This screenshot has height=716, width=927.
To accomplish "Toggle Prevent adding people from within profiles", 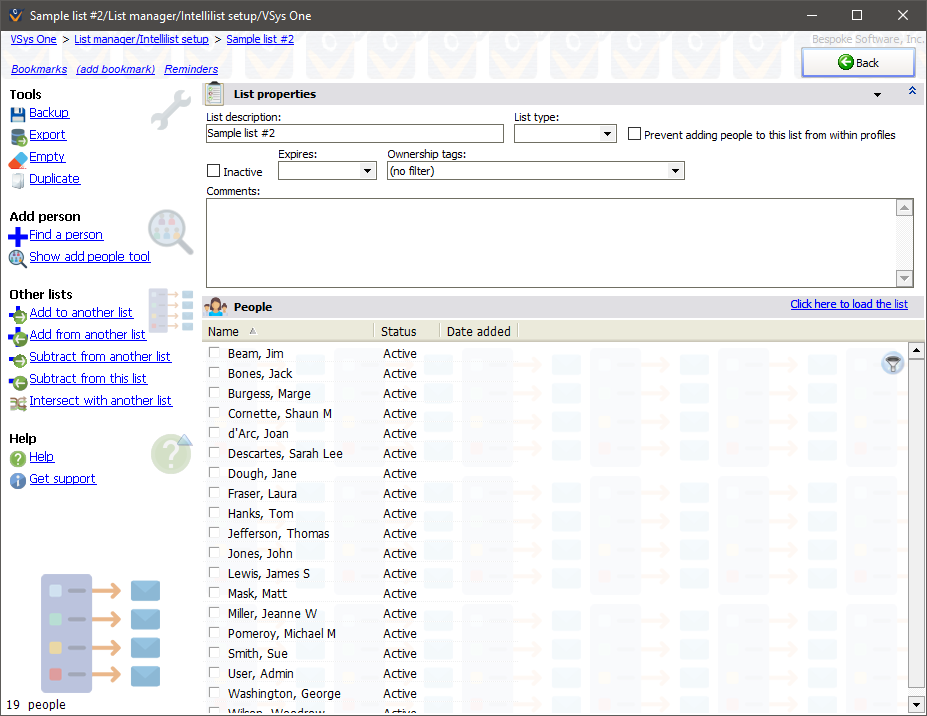I will [637, 134].
